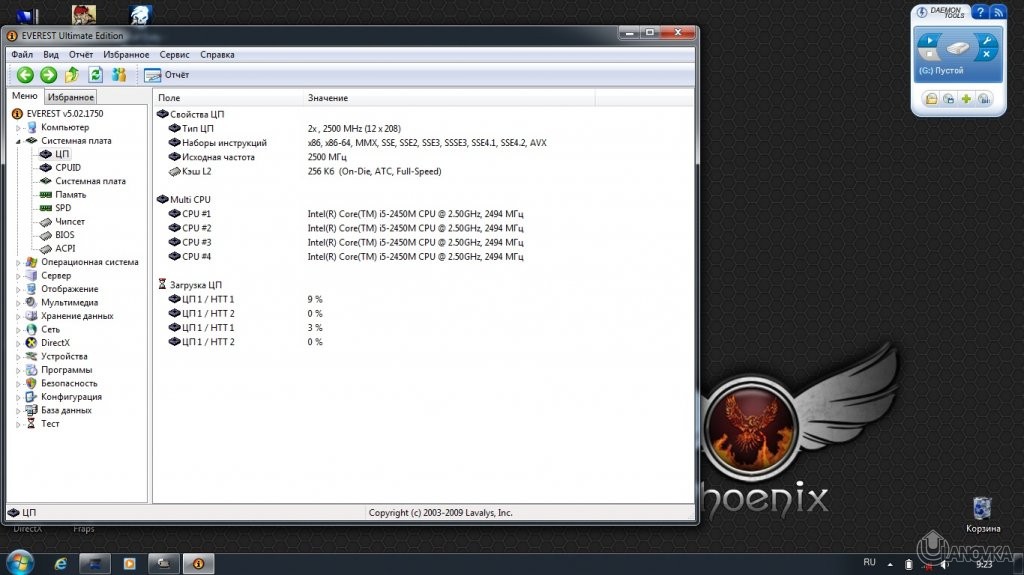Select the Кэш L2 row
This screenshot has width=1024, height=575.
coord(423,172)
